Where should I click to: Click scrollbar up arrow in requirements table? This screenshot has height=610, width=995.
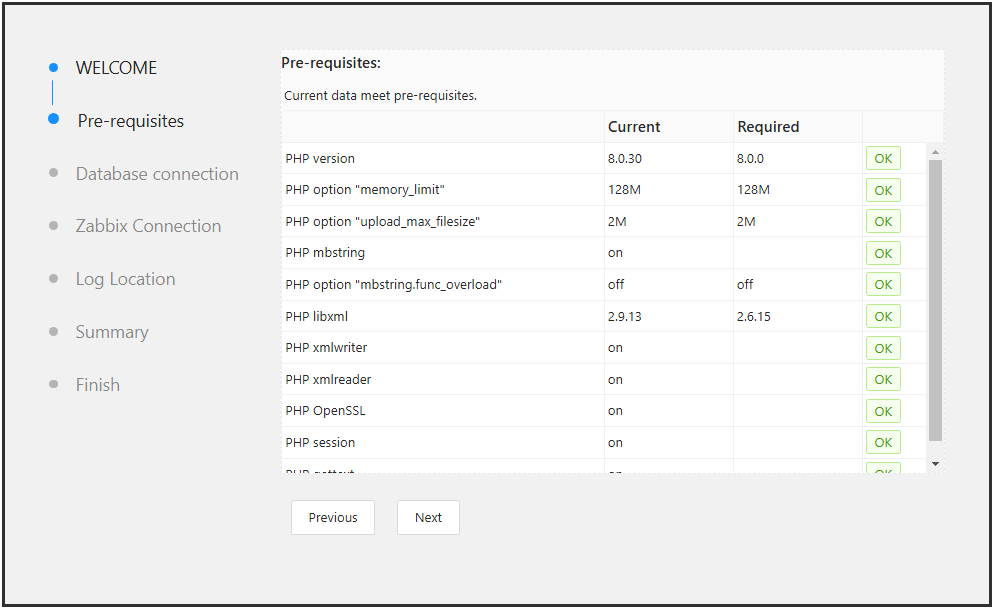point(935,152)
